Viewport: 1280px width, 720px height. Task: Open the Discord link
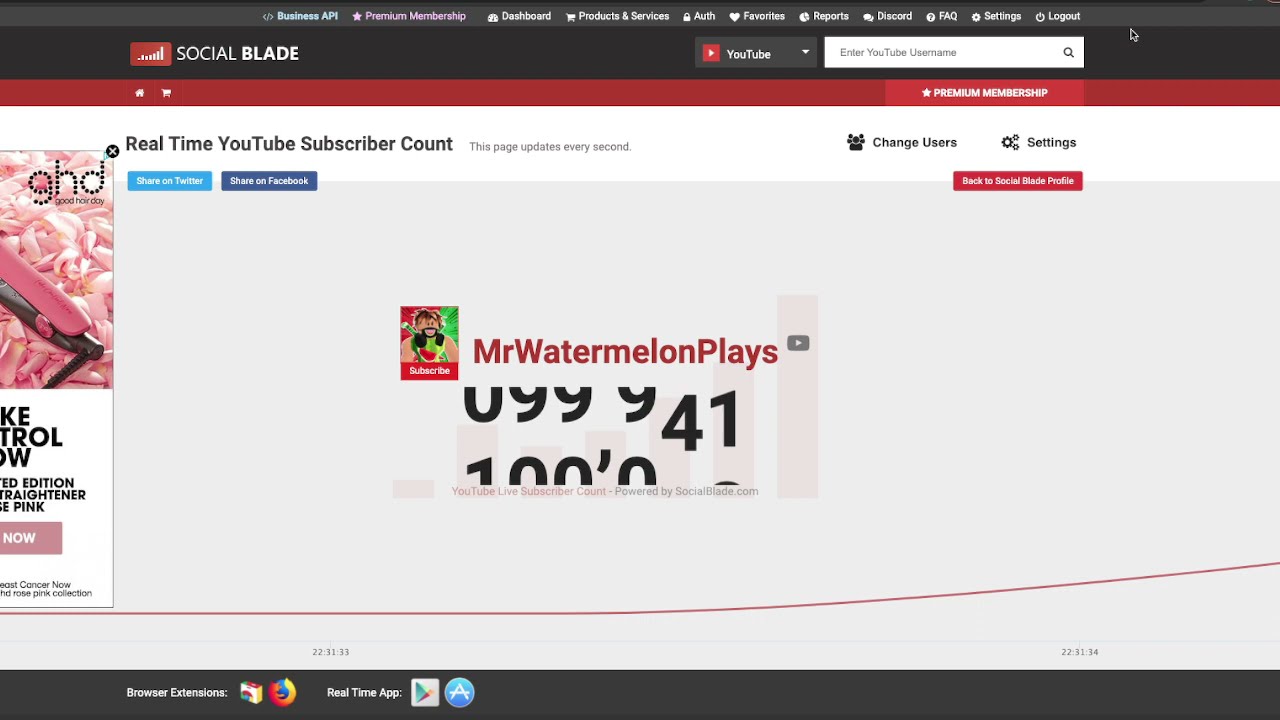pyautogui.click(x=888, y=16)
